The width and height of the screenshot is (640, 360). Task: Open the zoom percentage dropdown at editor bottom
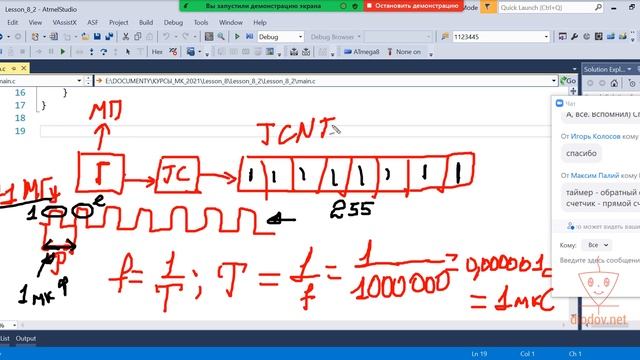[x=14, y=325]
